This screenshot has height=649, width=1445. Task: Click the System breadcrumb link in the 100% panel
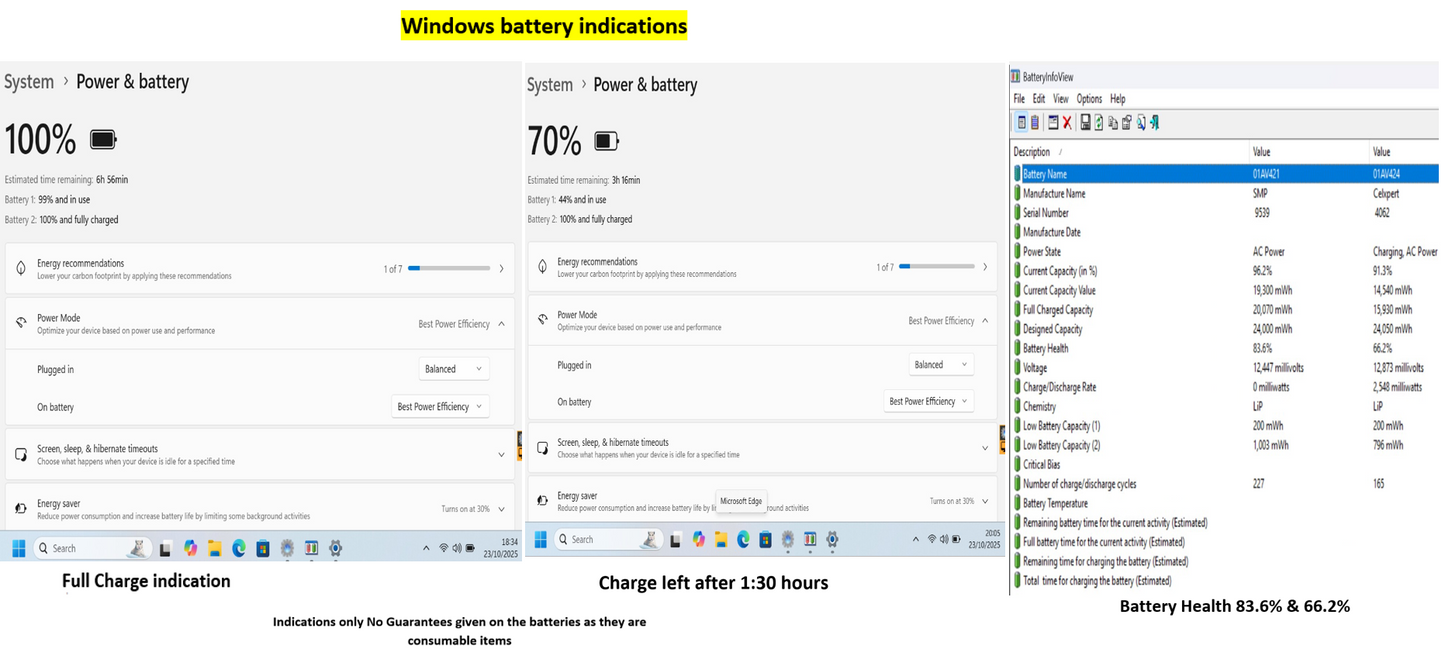pos(28,82)
